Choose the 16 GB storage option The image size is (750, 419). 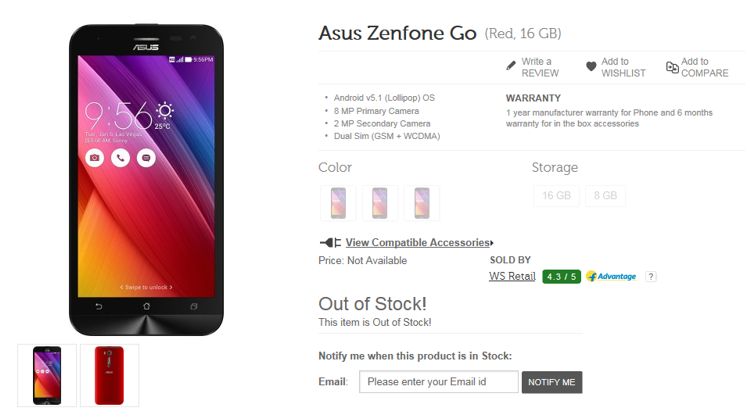(x=555, y=196)
